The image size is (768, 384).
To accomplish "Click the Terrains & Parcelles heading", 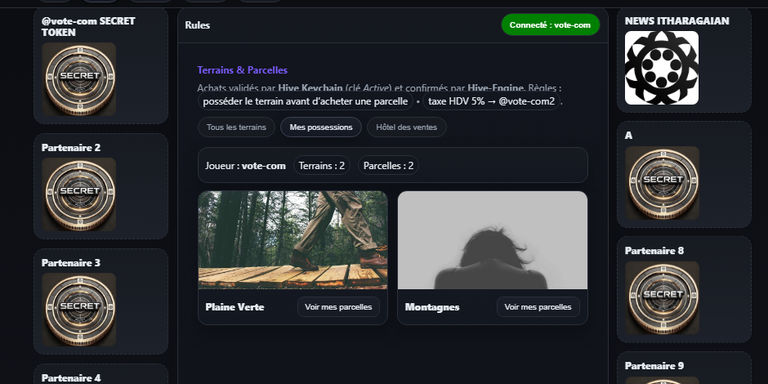I will point(242,71).
